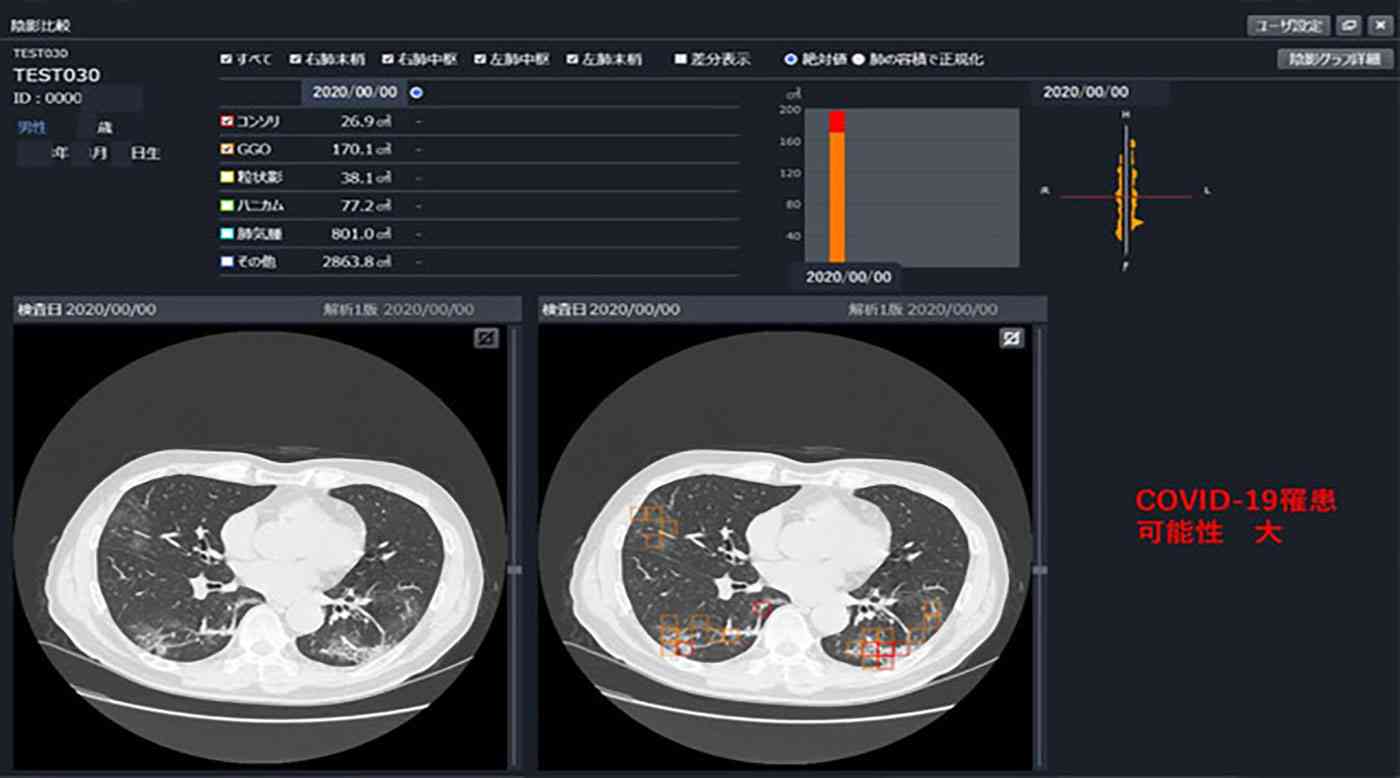
Task: Click the restore window icon beside ユーザ設定
Action: (x=1349, y=25)
